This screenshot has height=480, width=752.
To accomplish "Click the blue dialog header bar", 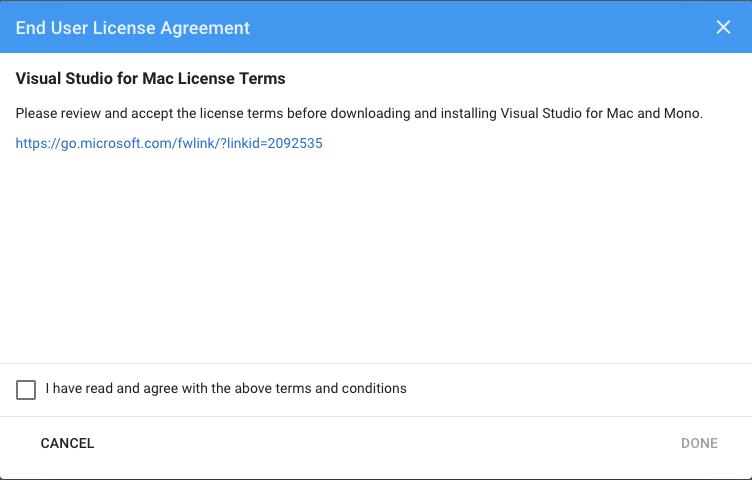I will (x=376, y=26).
